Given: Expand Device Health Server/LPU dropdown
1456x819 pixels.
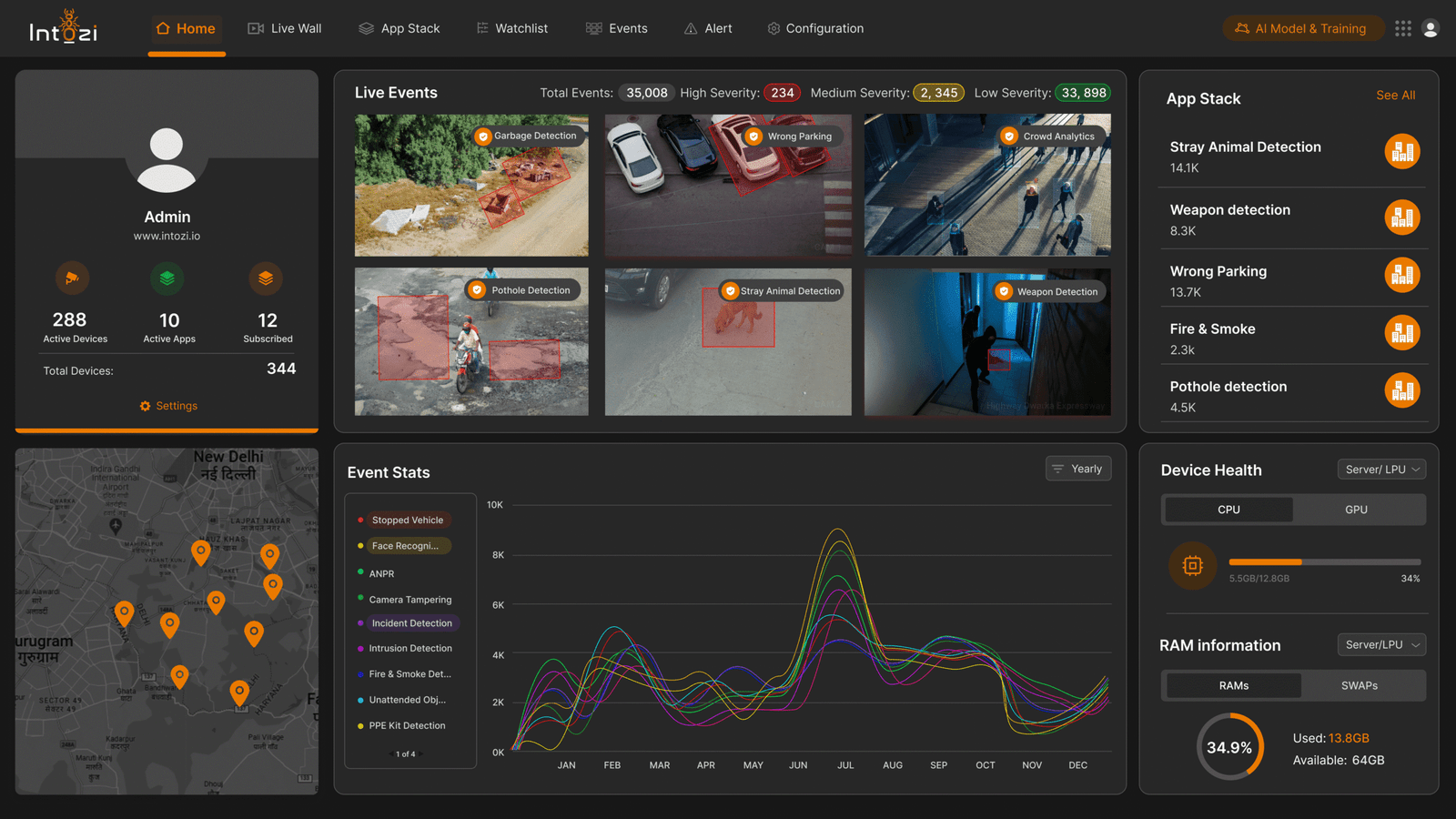Looking at the screenshot, I should point(1381,470).
